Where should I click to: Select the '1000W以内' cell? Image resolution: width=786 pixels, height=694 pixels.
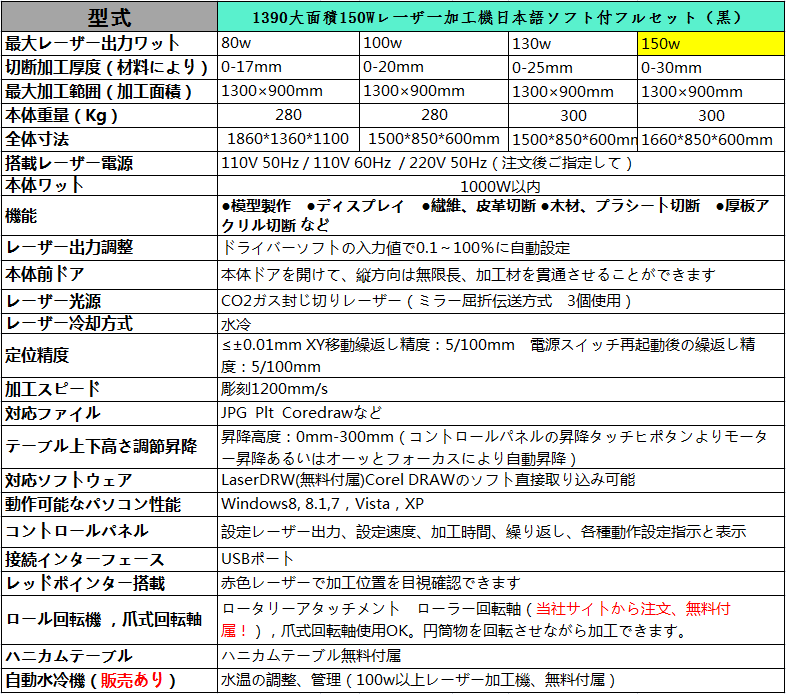pyautogui.click(x=500, y=186)
